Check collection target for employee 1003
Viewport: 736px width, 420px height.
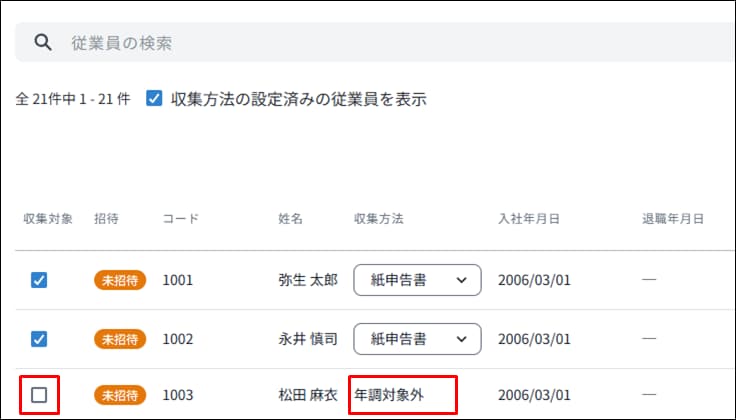click(x=39, y=395)
